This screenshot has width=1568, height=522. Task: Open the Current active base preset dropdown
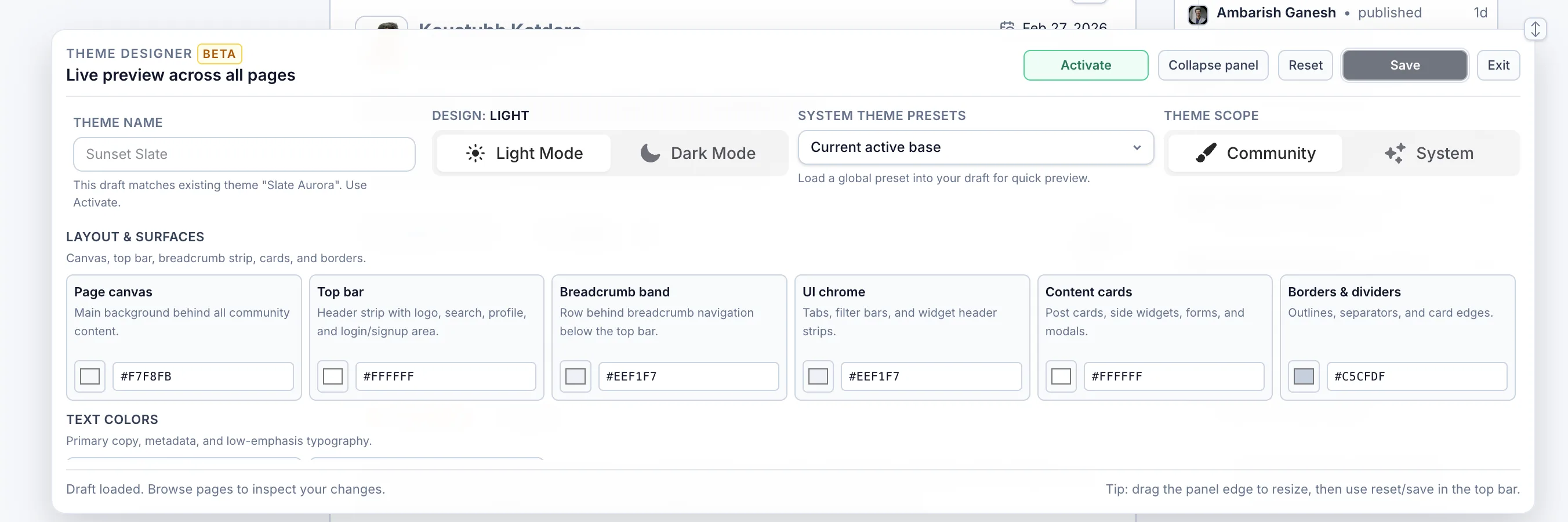975,147
